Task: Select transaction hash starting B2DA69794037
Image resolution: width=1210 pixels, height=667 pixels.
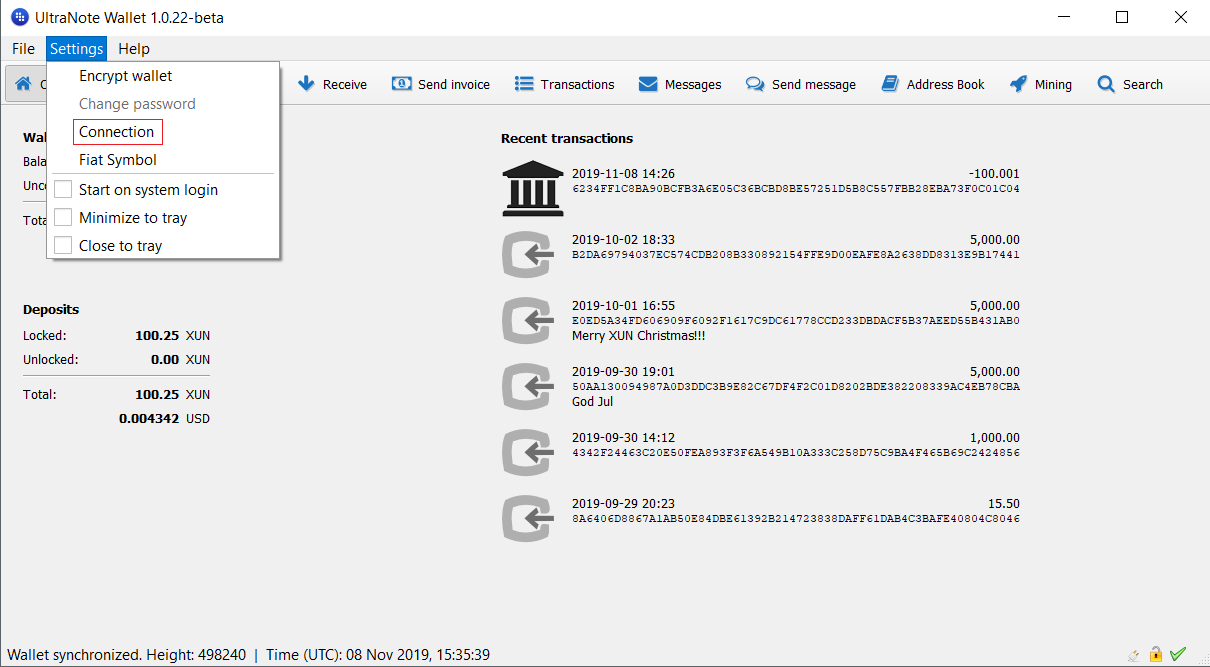Action: [796, 255]
